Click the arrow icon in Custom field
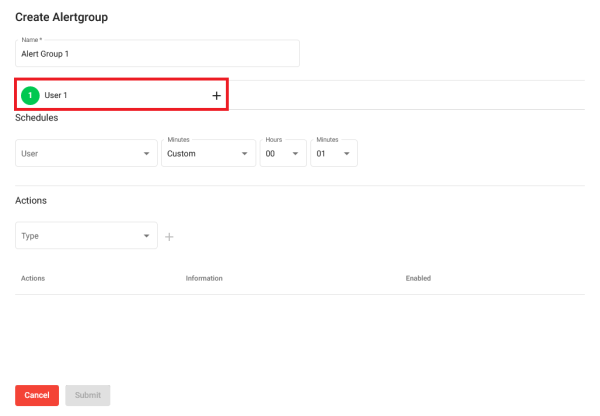600x416 pixels. click(245, 153)
